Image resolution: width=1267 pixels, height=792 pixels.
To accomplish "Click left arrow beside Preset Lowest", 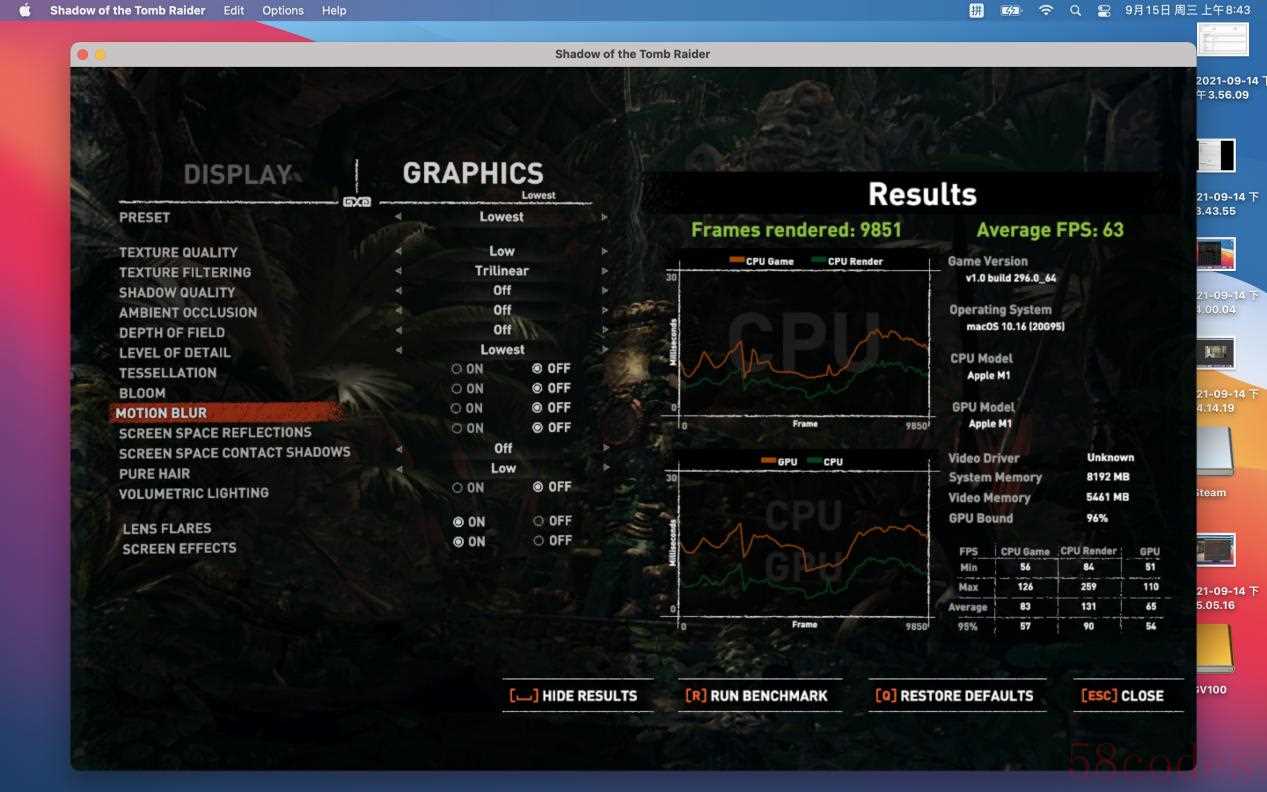I will click(x=398, y=217).
